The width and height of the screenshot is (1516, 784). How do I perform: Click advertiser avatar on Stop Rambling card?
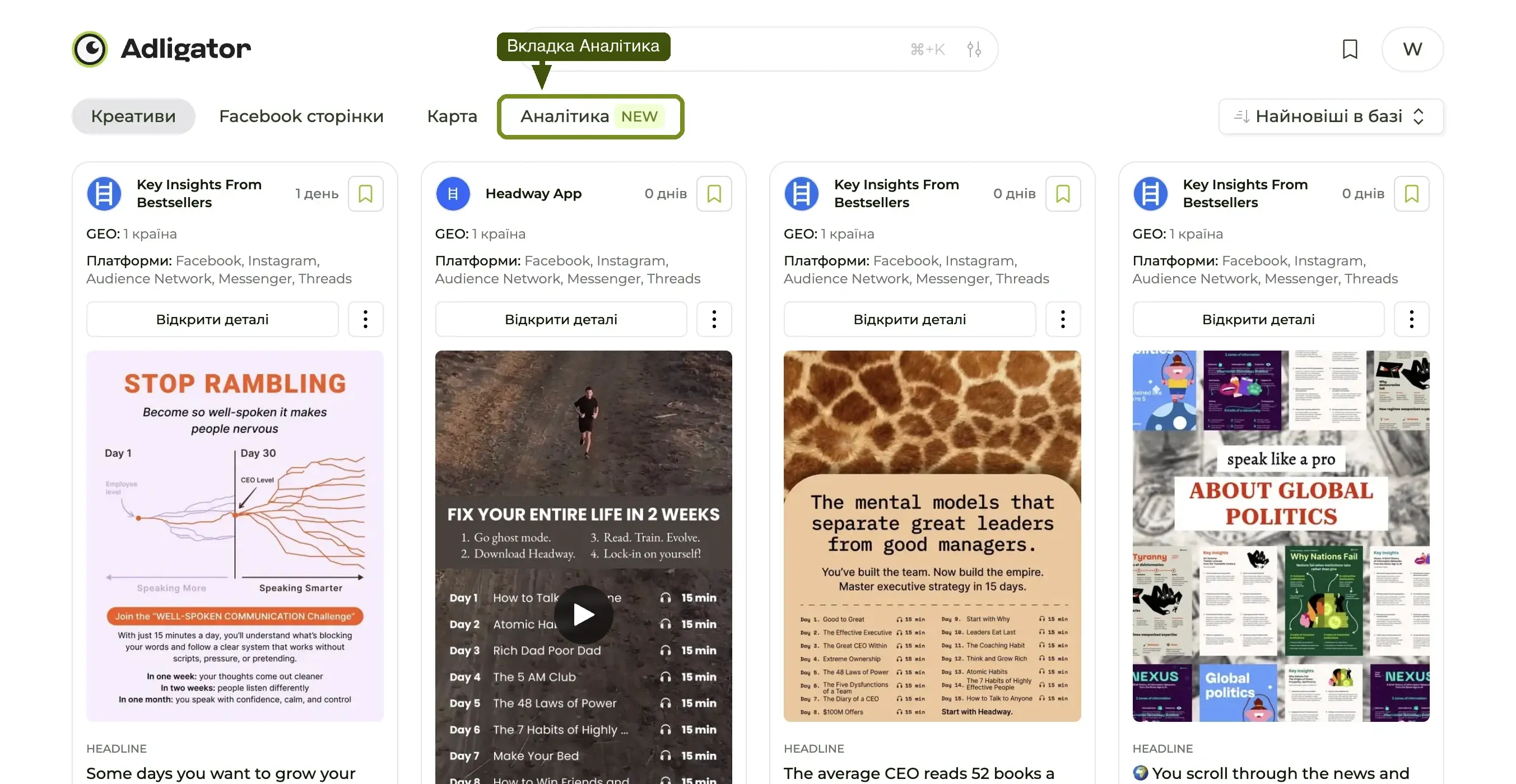(x=104, y=194)
